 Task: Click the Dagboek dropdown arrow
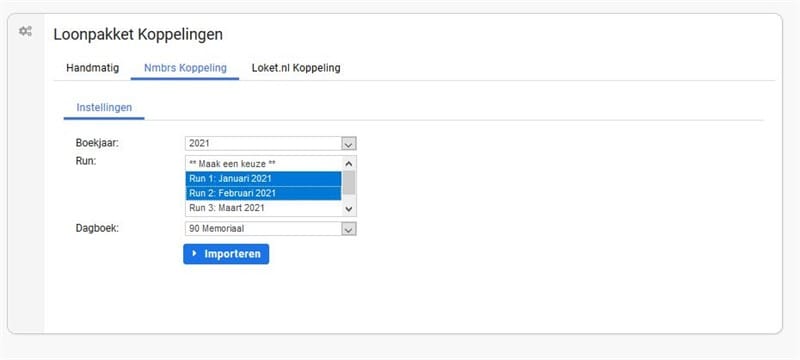(x=349, y=229)
